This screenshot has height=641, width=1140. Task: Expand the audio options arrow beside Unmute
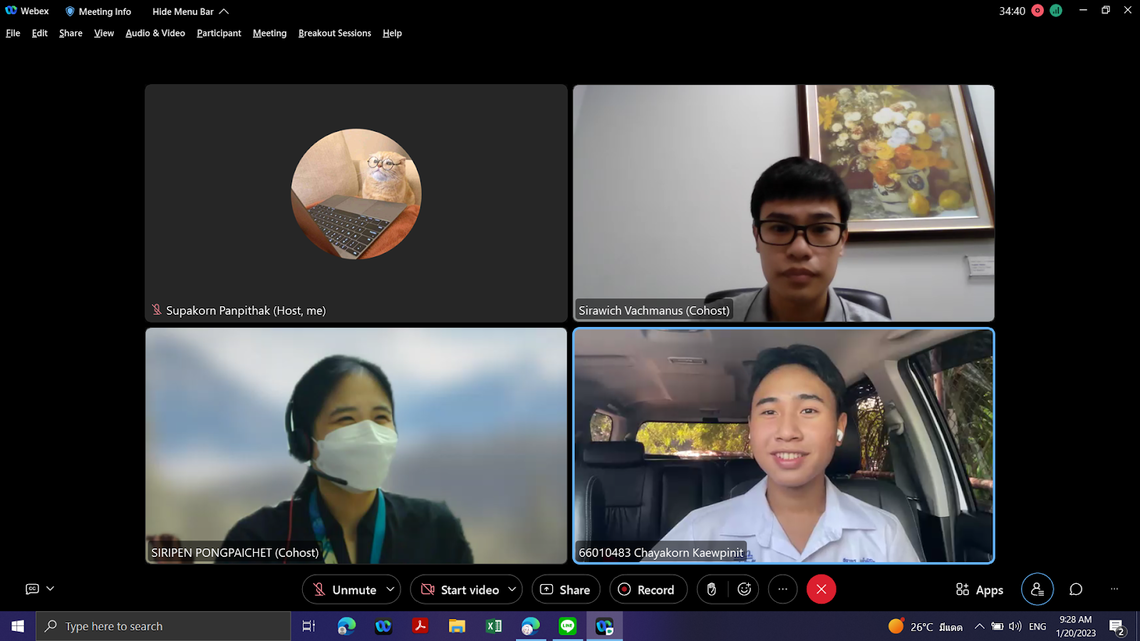click(x=390, y=590)
